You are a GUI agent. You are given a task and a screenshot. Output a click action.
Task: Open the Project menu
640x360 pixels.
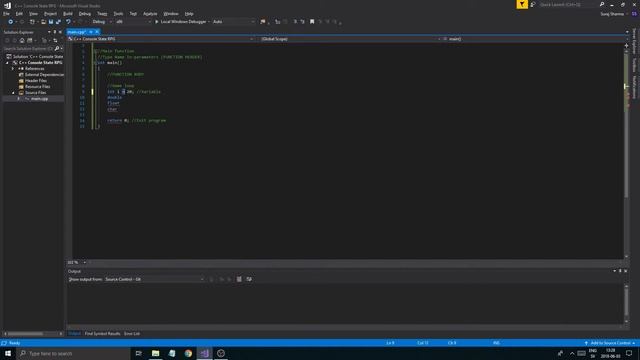[x=50, y=14]
